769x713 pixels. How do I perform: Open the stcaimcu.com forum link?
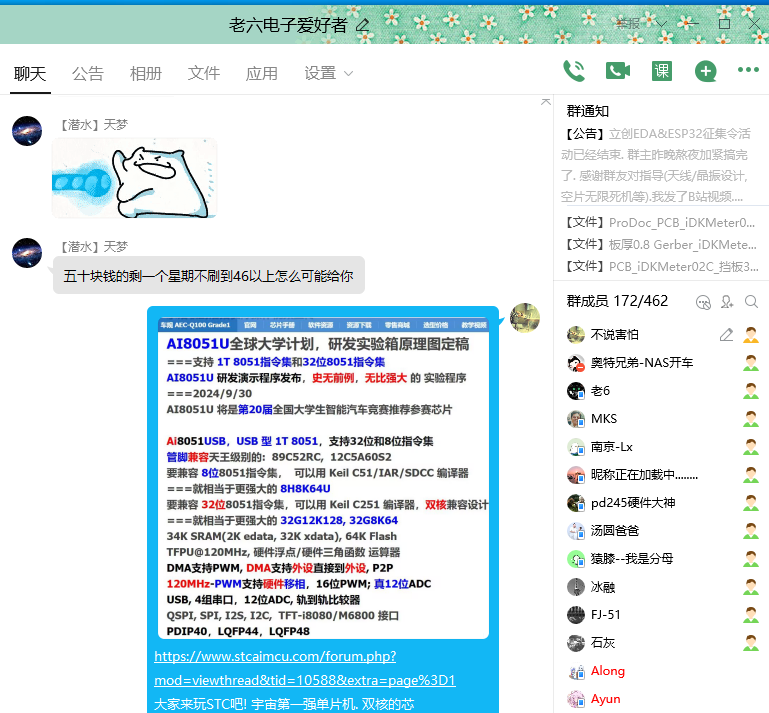[x=305, y=668]
